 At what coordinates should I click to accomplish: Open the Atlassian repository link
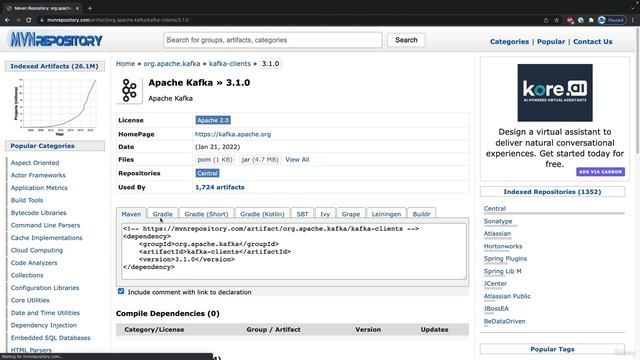497,233
